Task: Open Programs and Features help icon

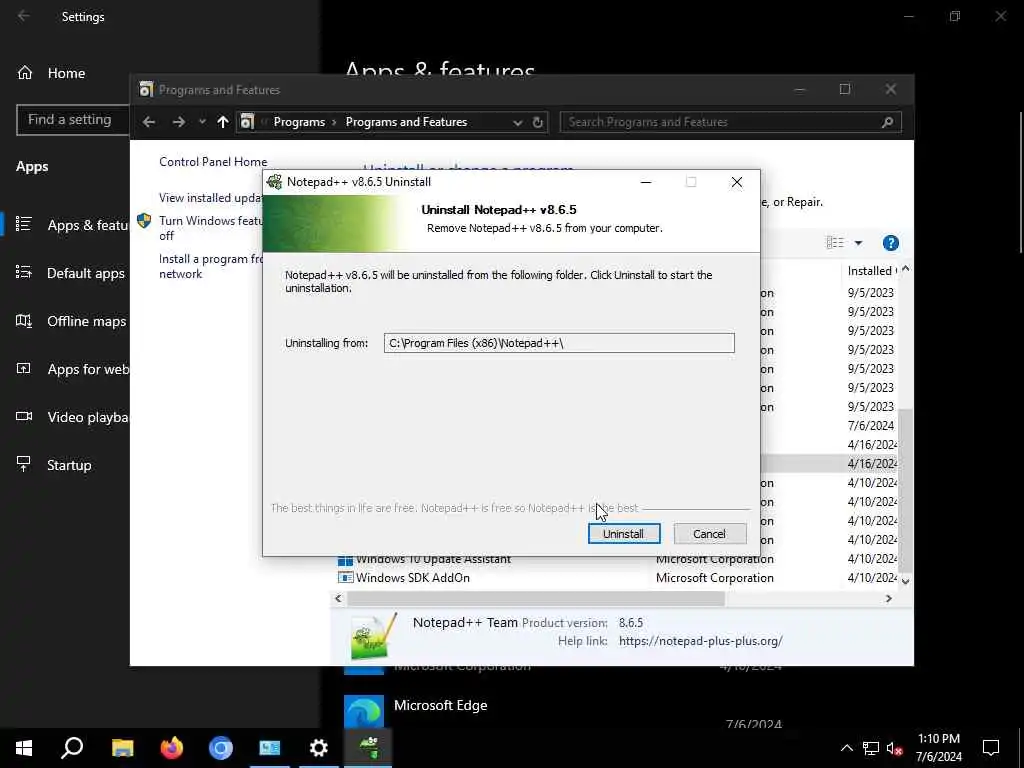Action: click(x=891, y=243)
